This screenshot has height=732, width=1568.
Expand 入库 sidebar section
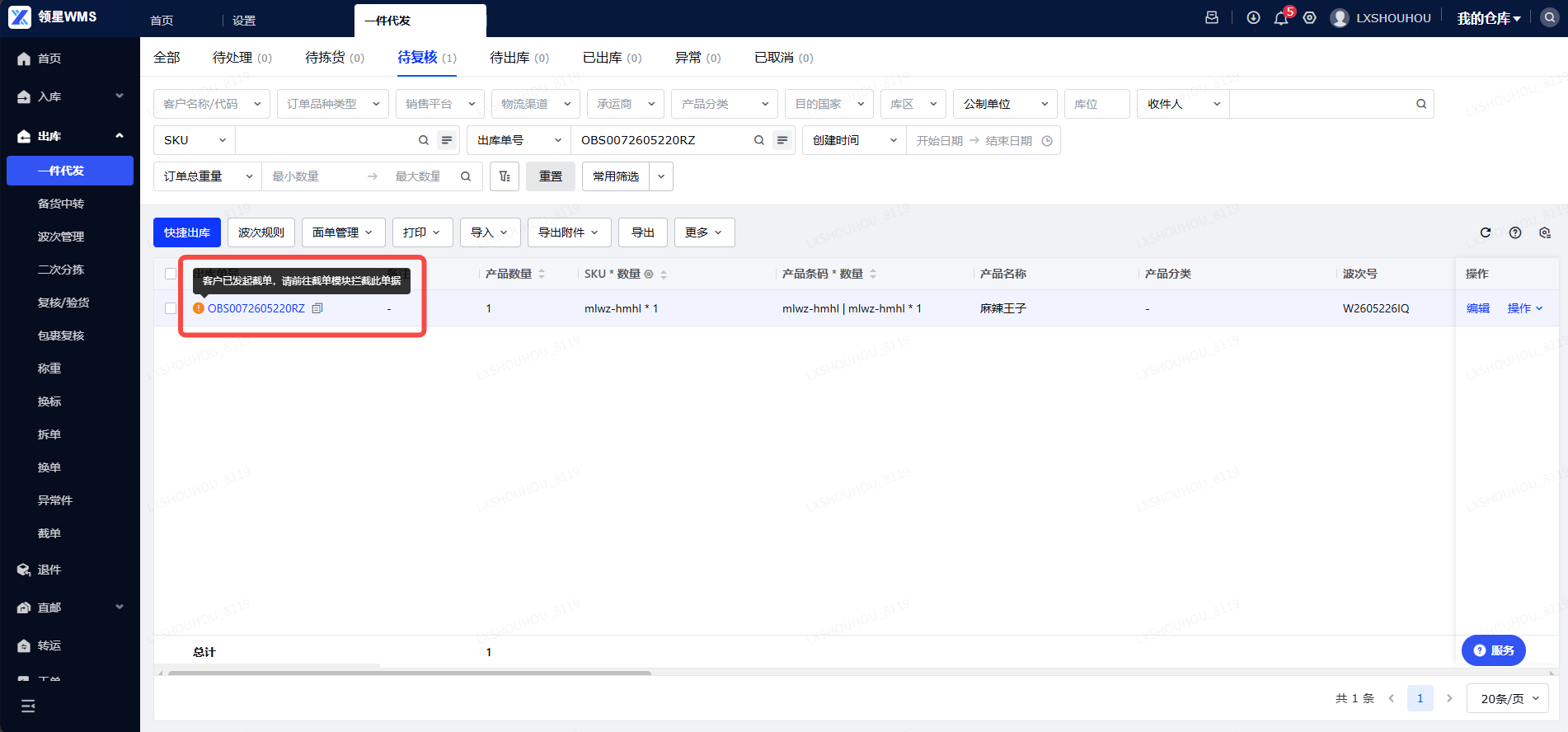[70, 96]
